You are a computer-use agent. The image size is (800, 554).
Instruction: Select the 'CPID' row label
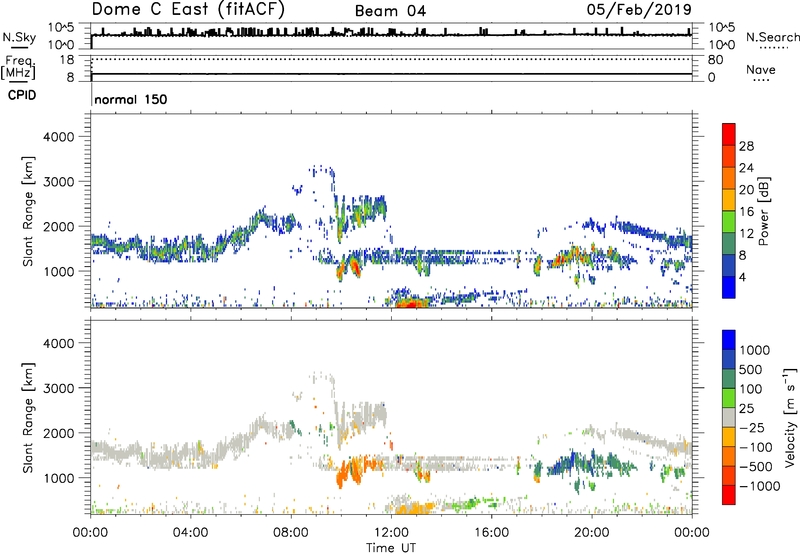click(x=22, y=95)
